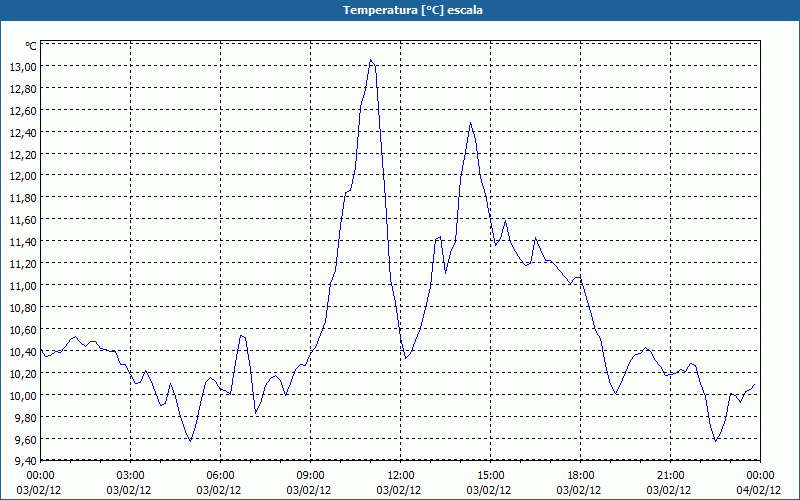Viewport: 800px width, 500px height.
Task: Select the 04/02/12 date label
Action: (x=759, y=490)
